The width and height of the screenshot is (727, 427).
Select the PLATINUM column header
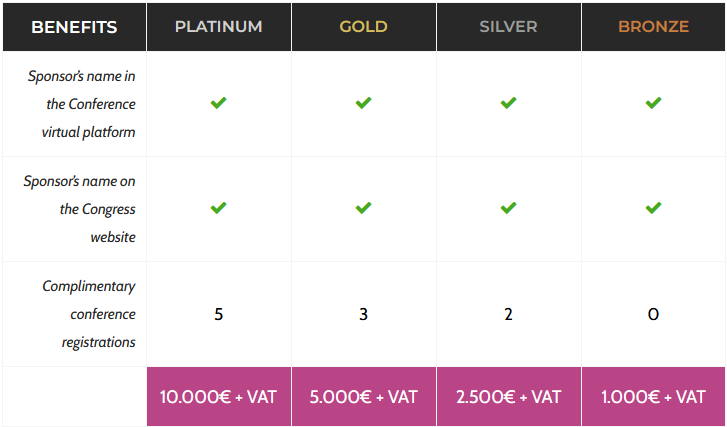pos(218,27)
